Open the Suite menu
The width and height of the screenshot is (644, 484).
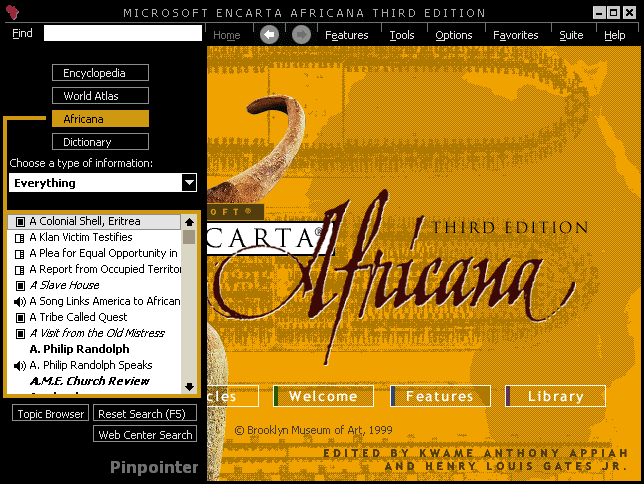tap(571, 35)
